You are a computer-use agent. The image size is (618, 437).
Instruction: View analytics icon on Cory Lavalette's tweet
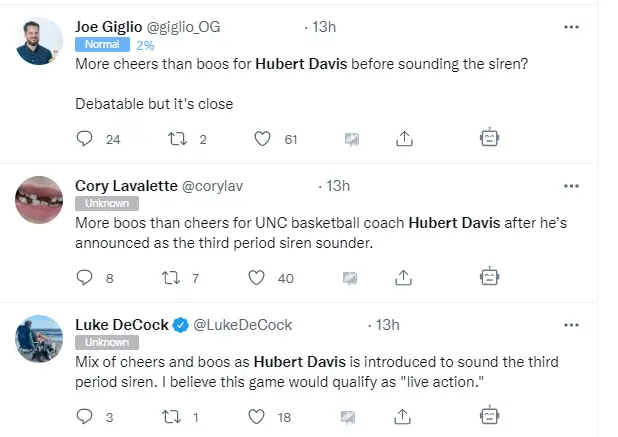point(351,277)
